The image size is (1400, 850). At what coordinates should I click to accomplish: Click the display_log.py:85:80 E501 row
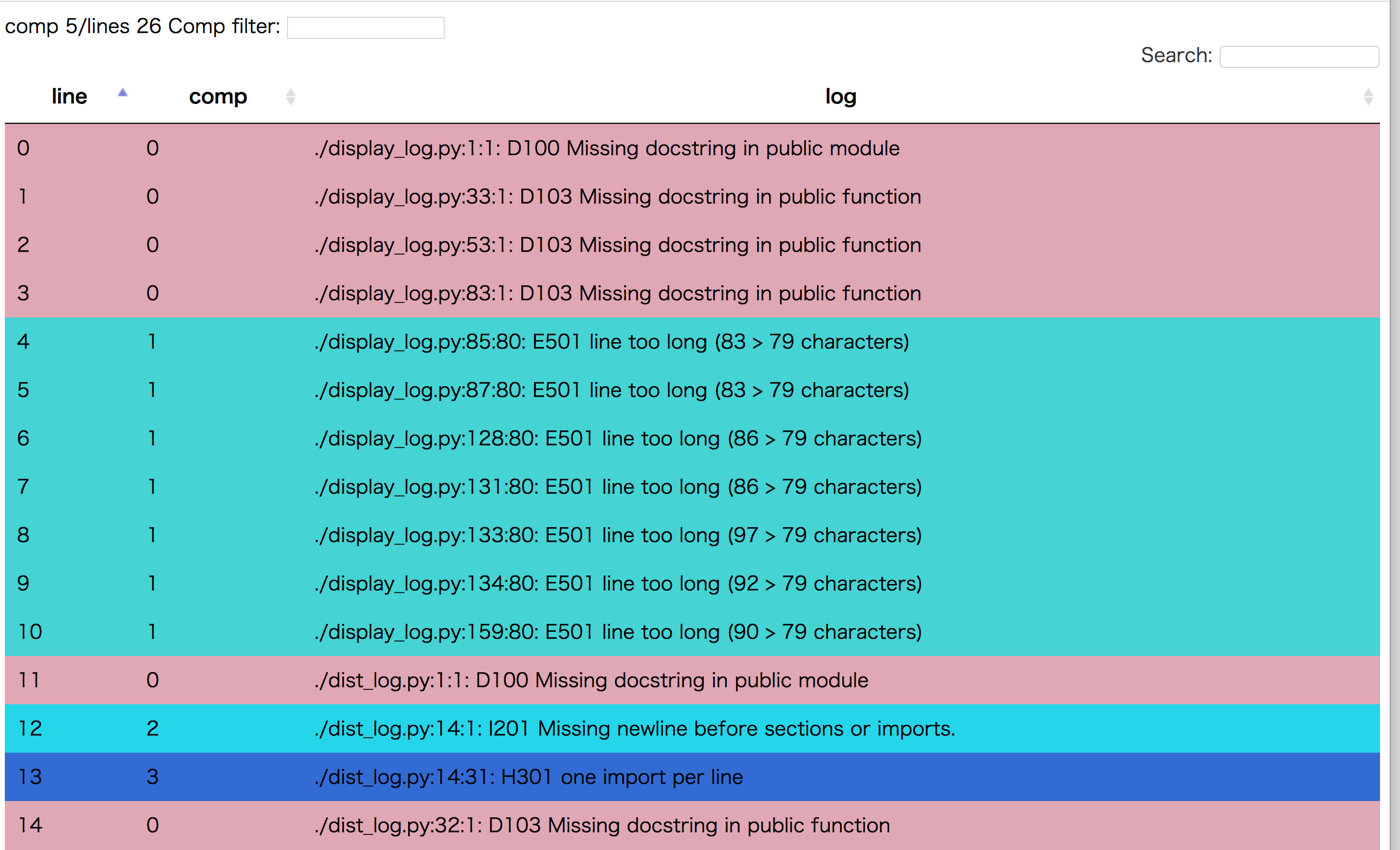(611, 342)
